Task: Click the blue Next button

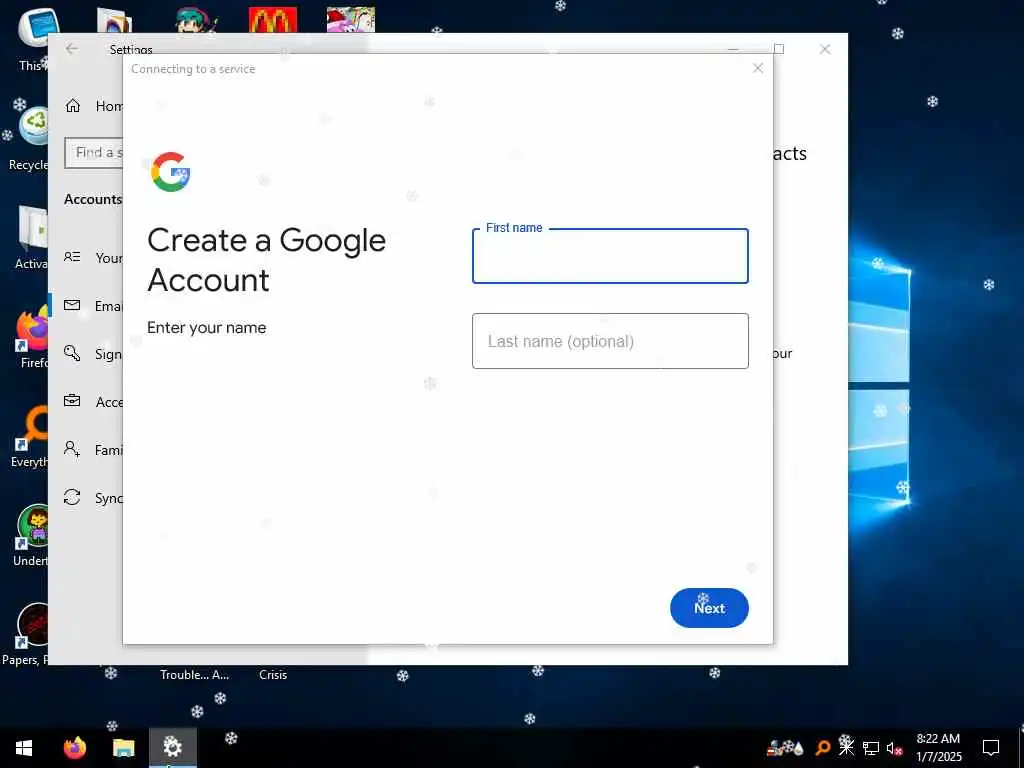Action: [709, 608]
